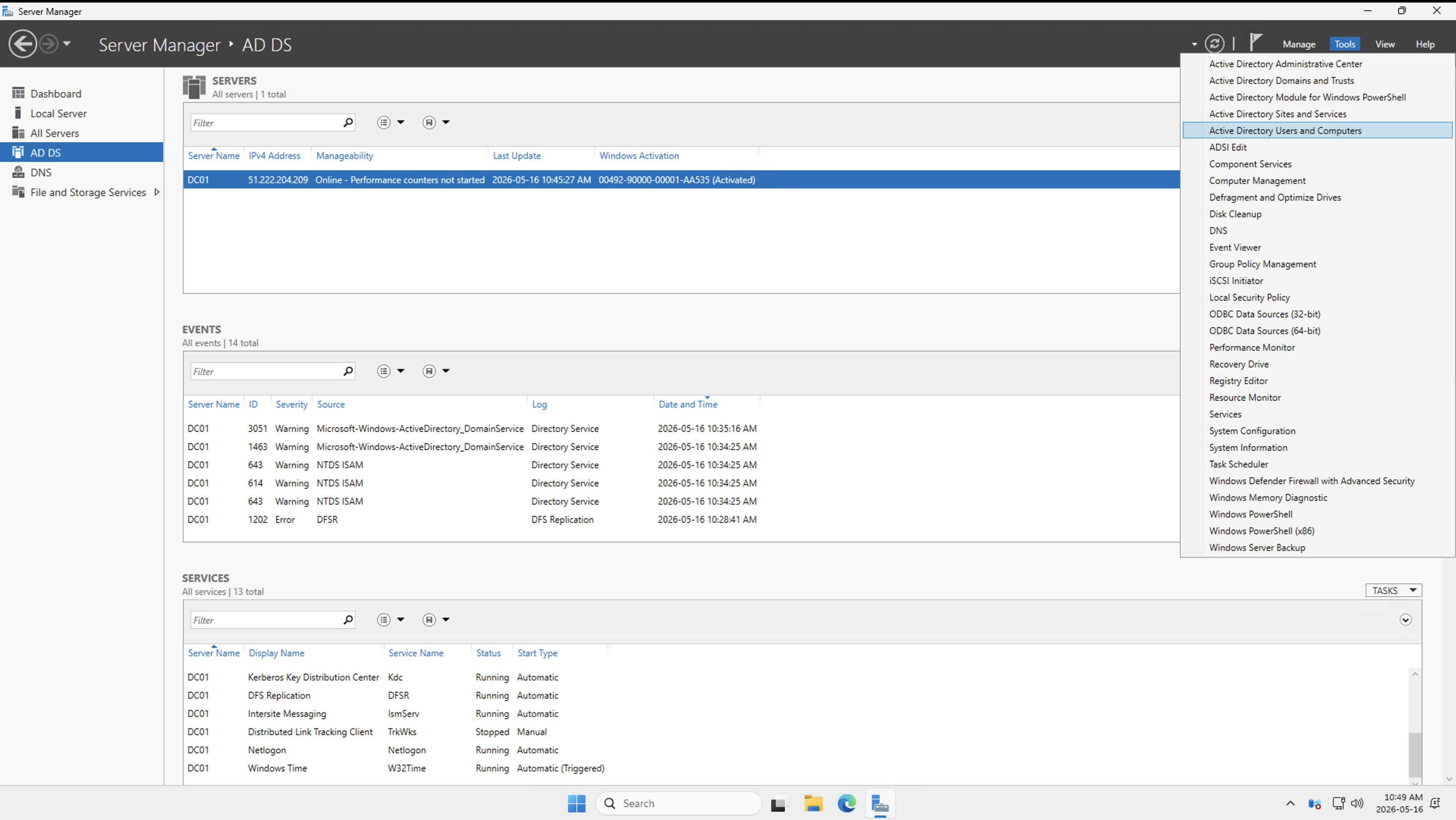Screen dimensions: 1456x820
Task: Open Servers saved queries icon
Action: [x=429, y=122]
